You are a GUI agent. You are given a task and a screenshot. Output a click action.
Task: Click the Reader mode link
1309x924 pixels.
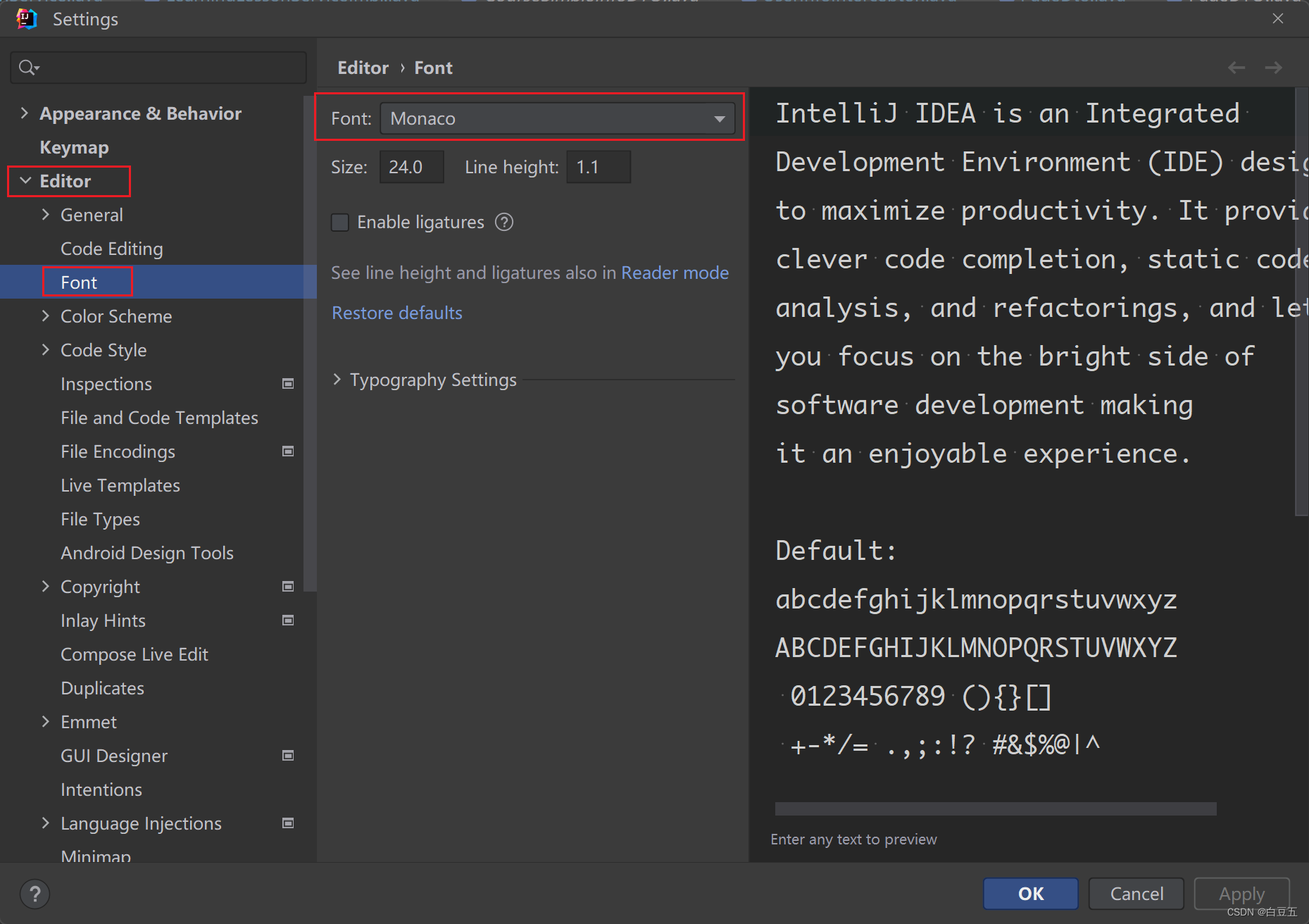pyautogui.click(x=675, y=273)
